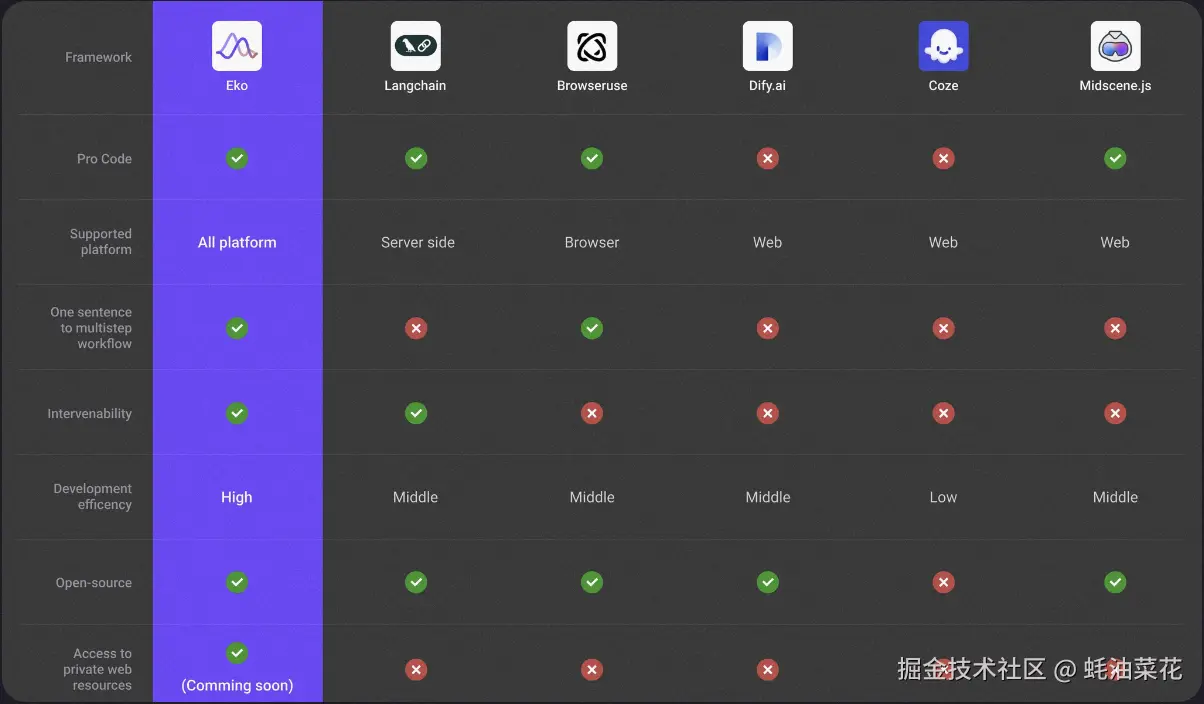1204x704 pixels.
Task: Click the 'Framework' row label
Action: [98, 57]
